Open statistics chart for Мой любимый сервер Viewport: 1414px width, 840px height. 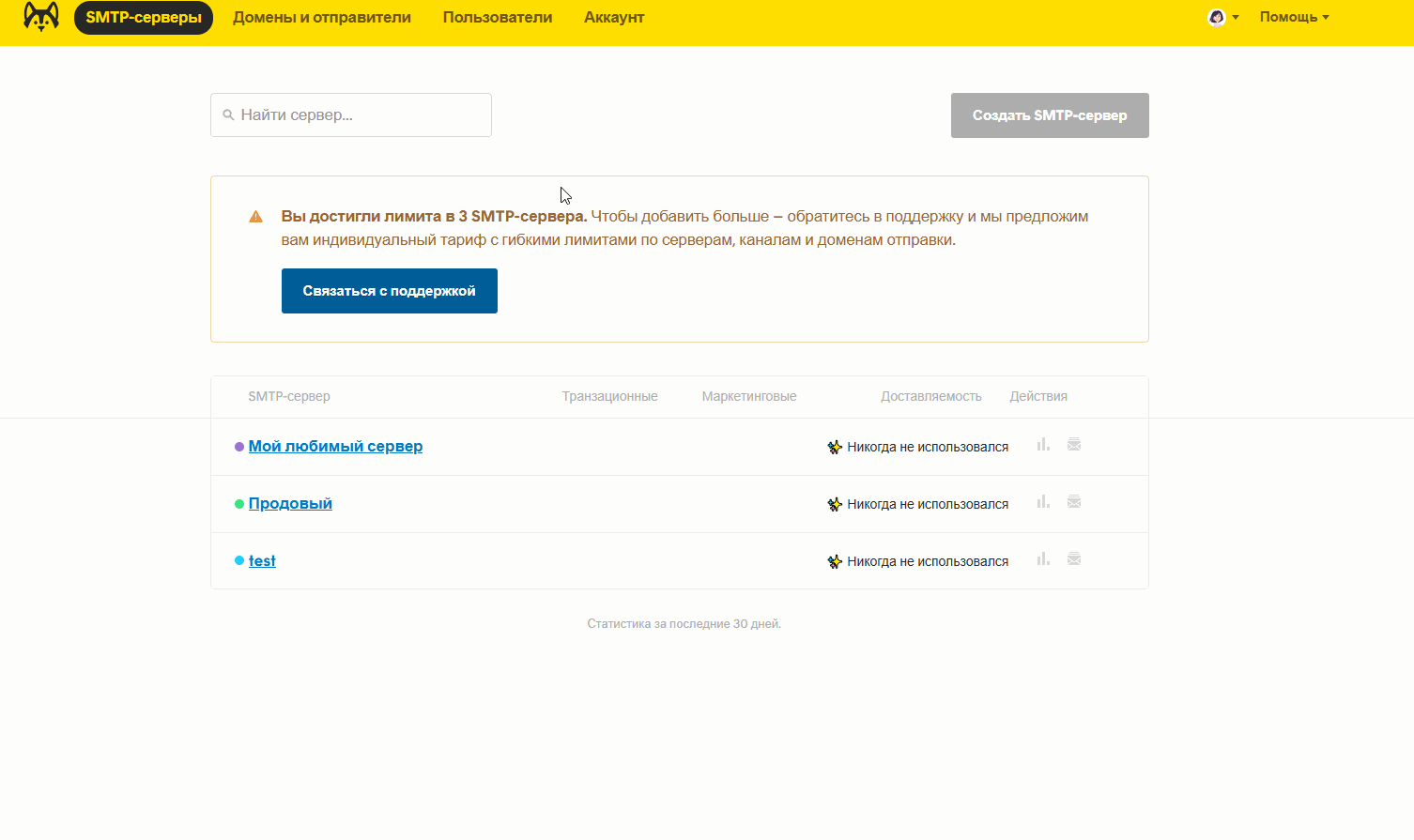click(1042, 445)
